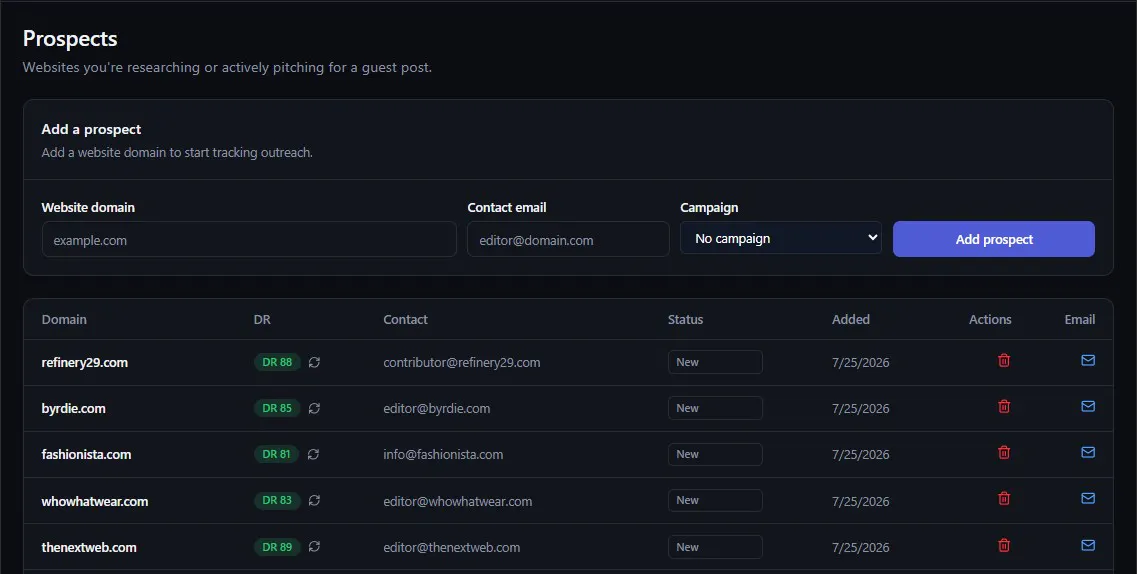Change status of byrdie.com
Screen dimensions: 1137x574
(715, 408)
